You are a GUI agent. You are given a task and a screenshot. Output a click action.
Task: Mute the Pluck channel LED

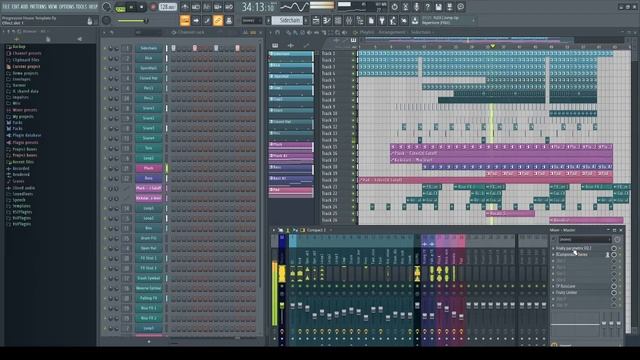105,168
